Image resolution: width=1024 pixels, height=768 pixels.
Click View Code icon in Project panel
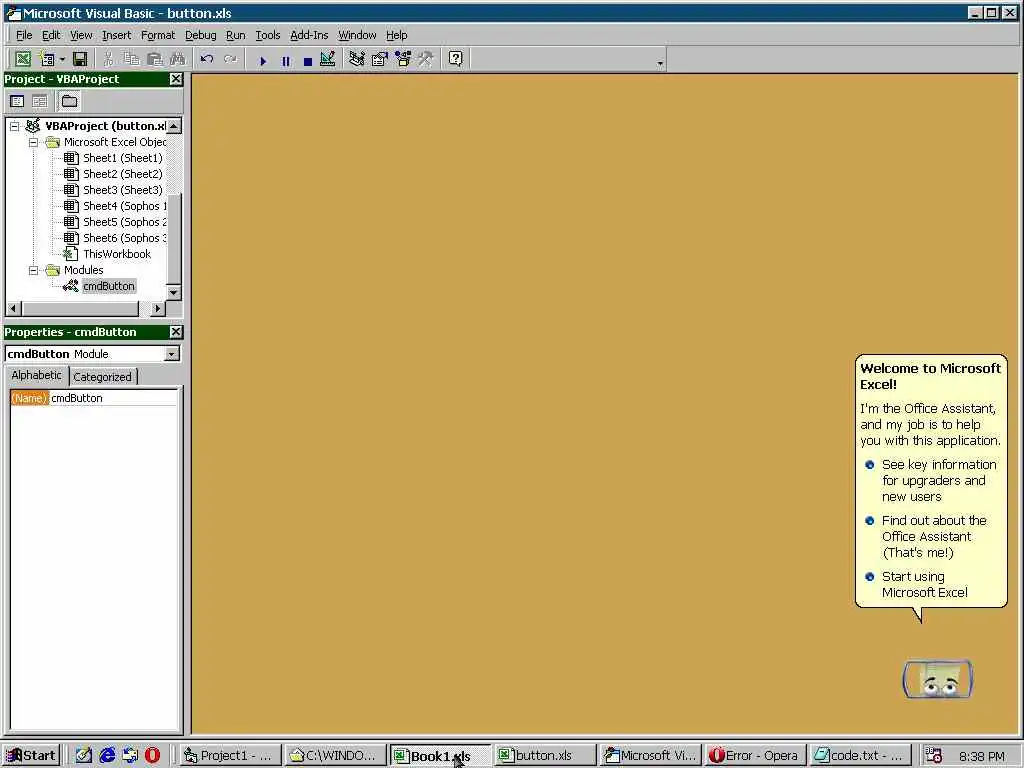tap(18, 101)
